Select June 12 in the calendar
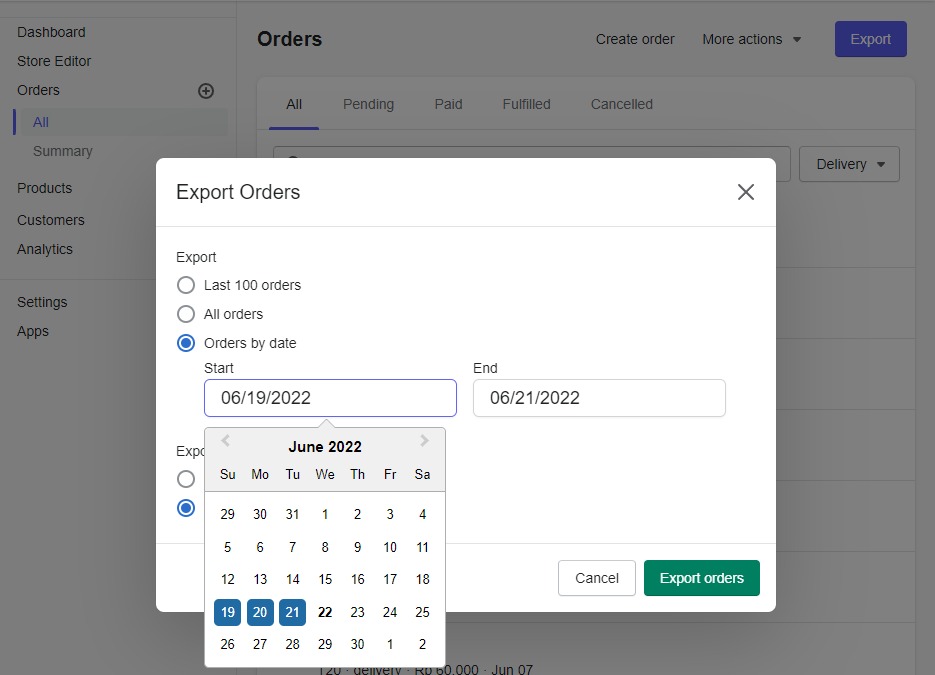 click(x=228, y=580)
